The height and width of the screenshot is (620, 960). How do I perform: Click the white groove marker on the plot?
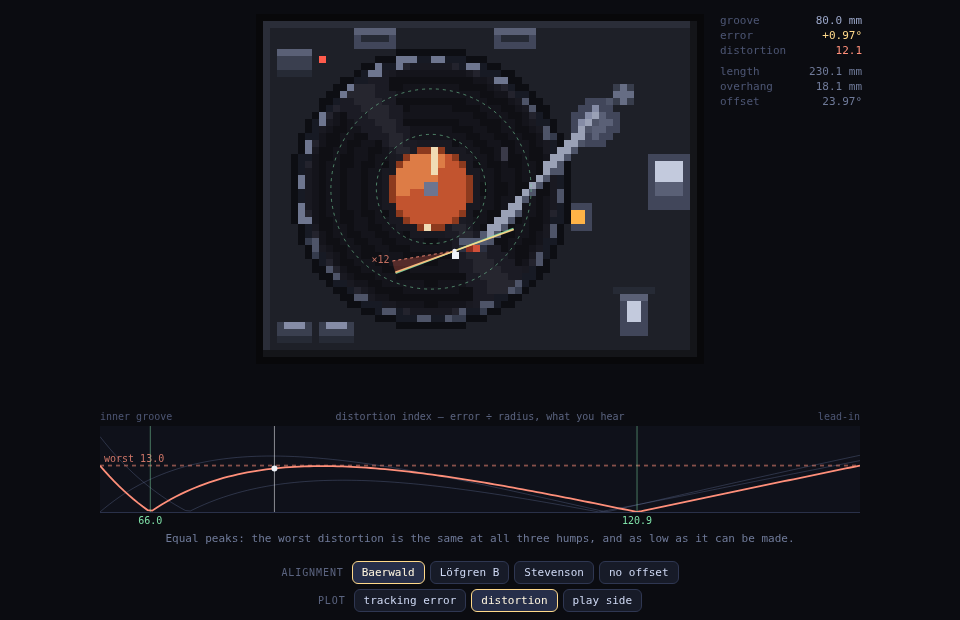click(x=274, y=468)
